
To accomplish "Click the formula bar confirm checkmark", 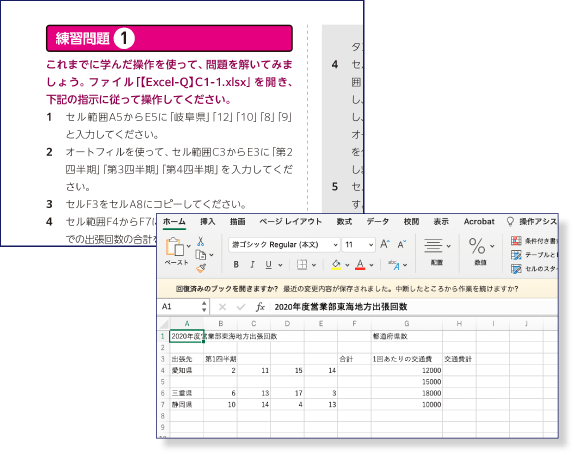I will [x=241, y=307].
